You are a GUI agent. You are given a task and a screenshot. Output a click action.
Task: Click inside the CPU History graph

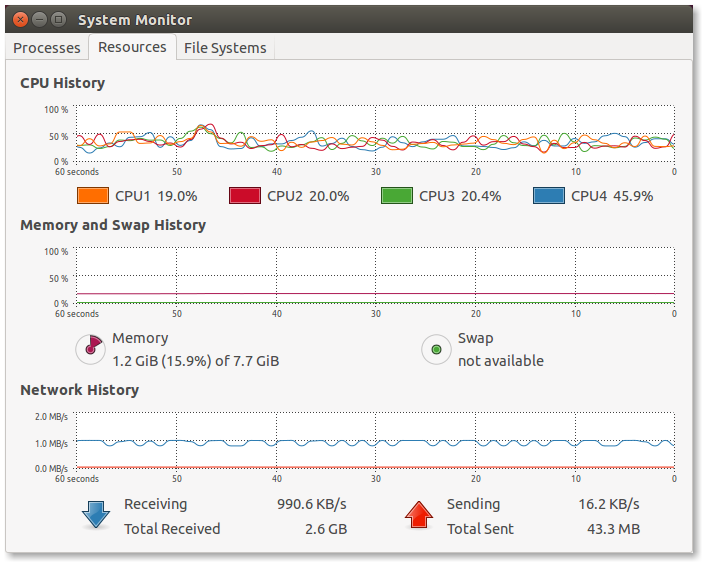point(375,133)
